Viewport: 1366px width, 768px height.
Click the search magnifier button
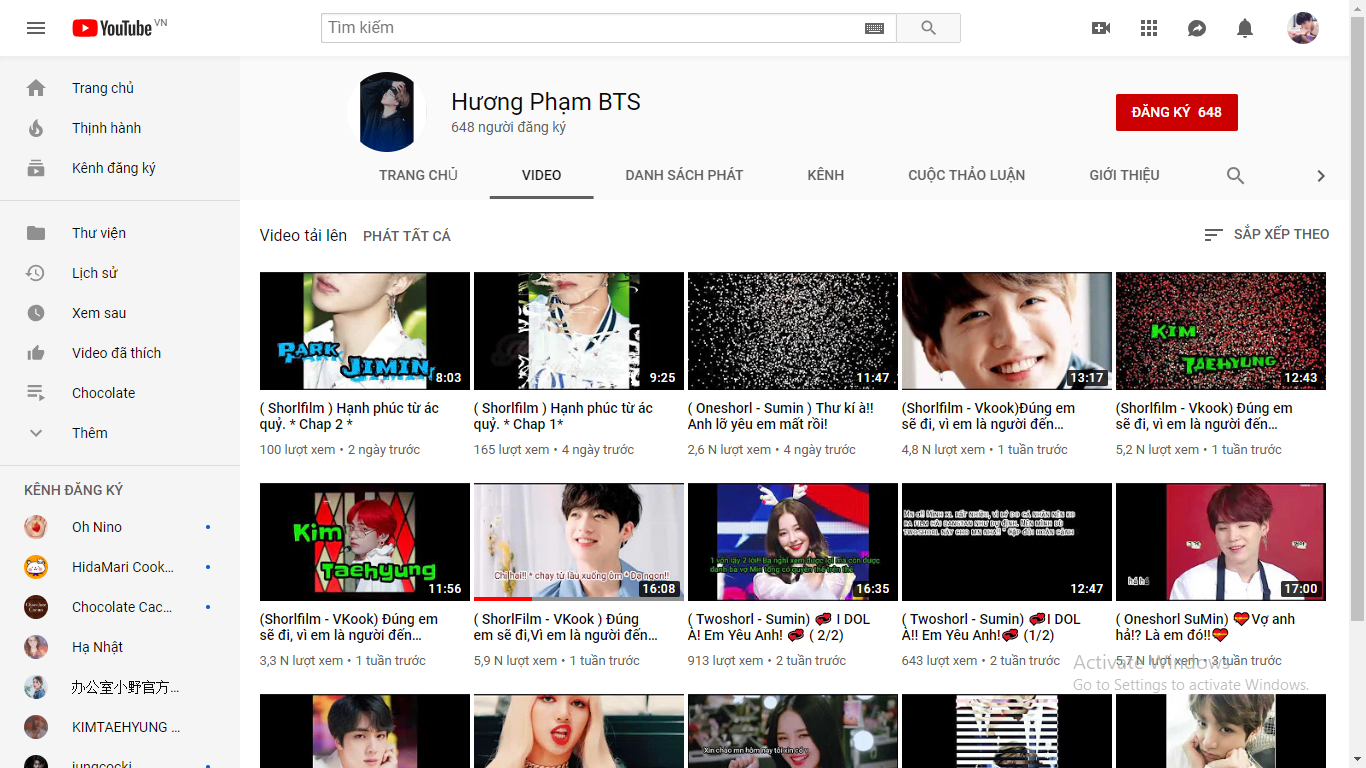coord(929,28)
